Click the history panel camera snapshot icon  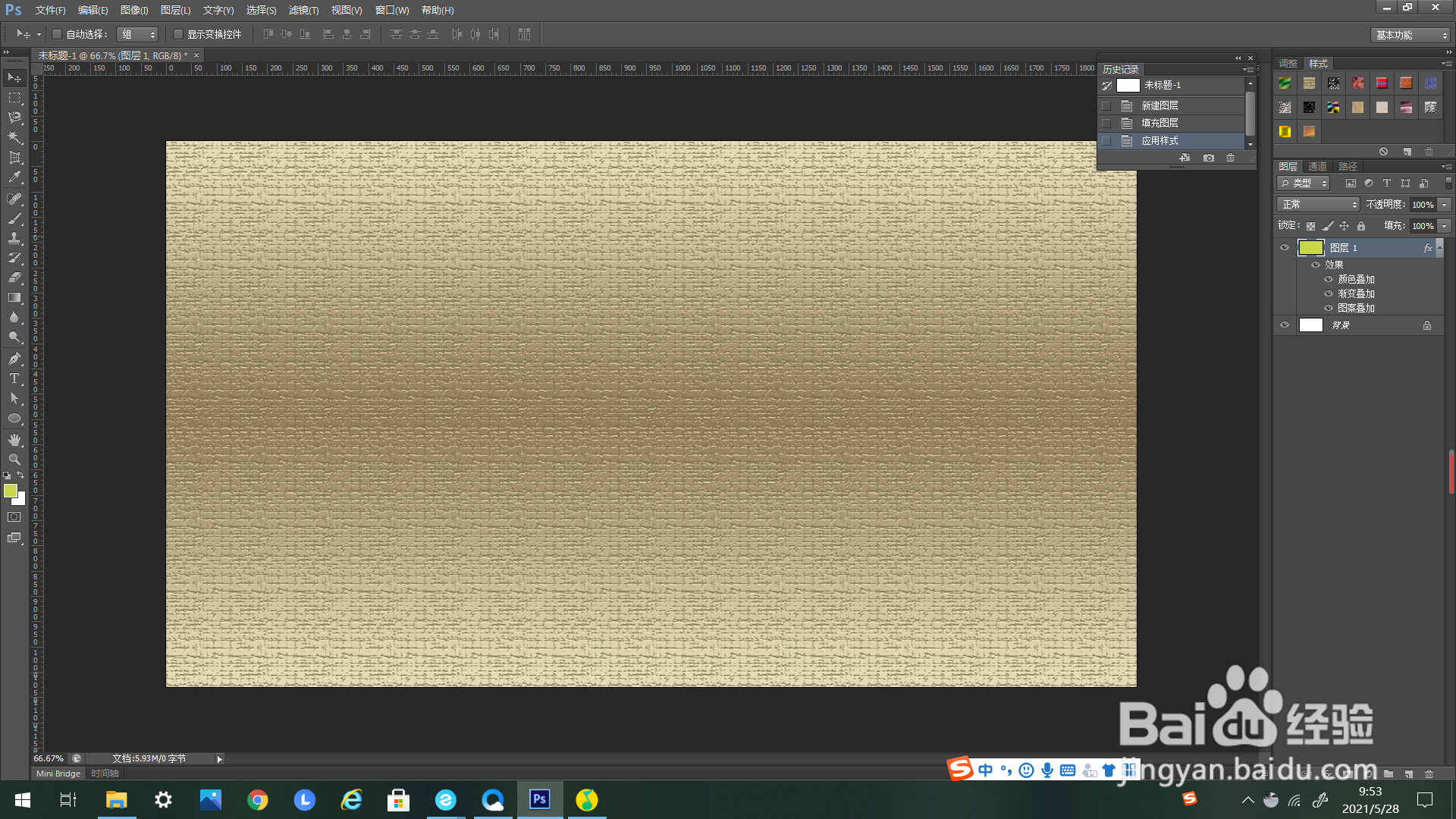(1209, 158)
